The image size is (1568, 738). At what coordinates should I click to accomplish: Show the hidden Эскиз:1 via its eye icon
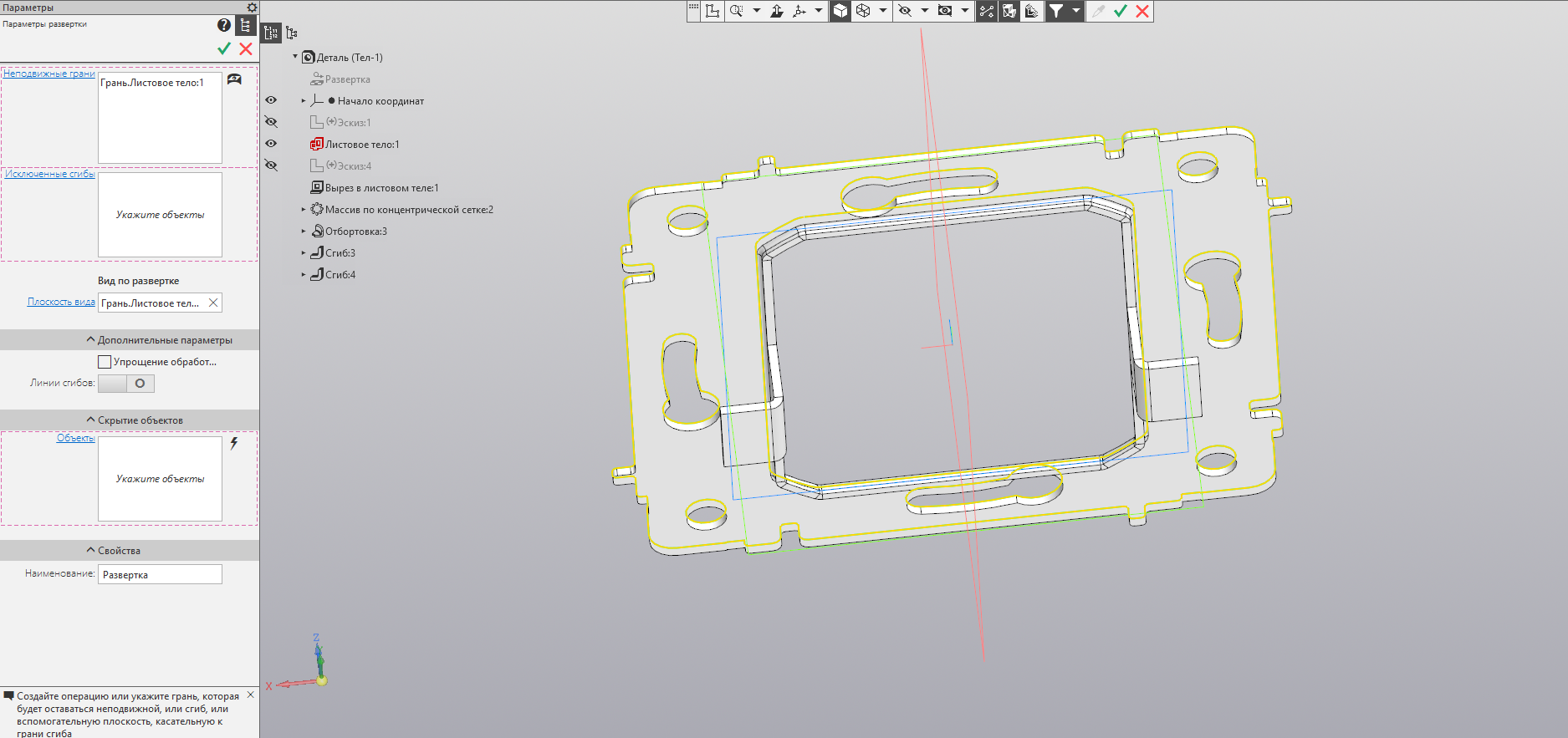(x=271, y=122)
